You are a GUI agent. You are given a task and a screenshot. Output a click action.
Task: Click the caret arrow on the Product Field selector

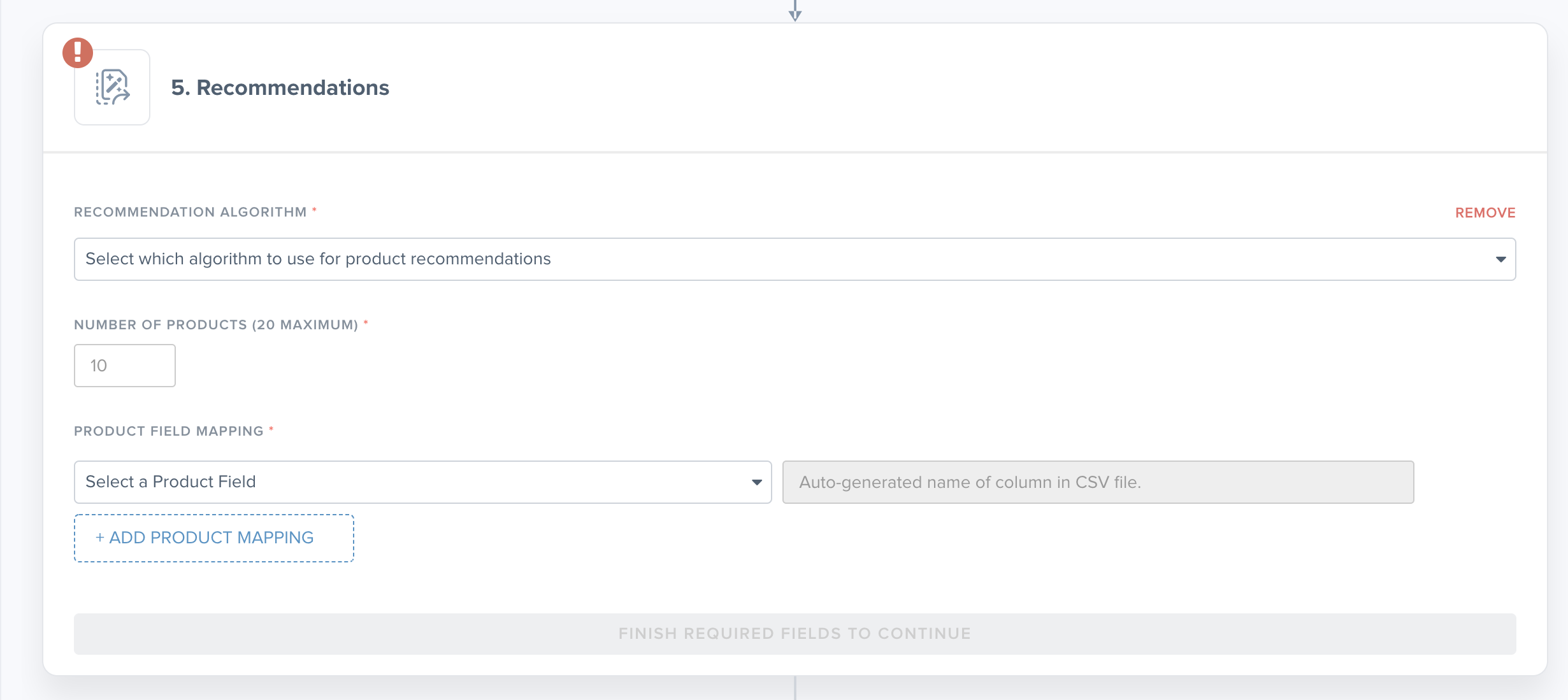tap(757, 482)
